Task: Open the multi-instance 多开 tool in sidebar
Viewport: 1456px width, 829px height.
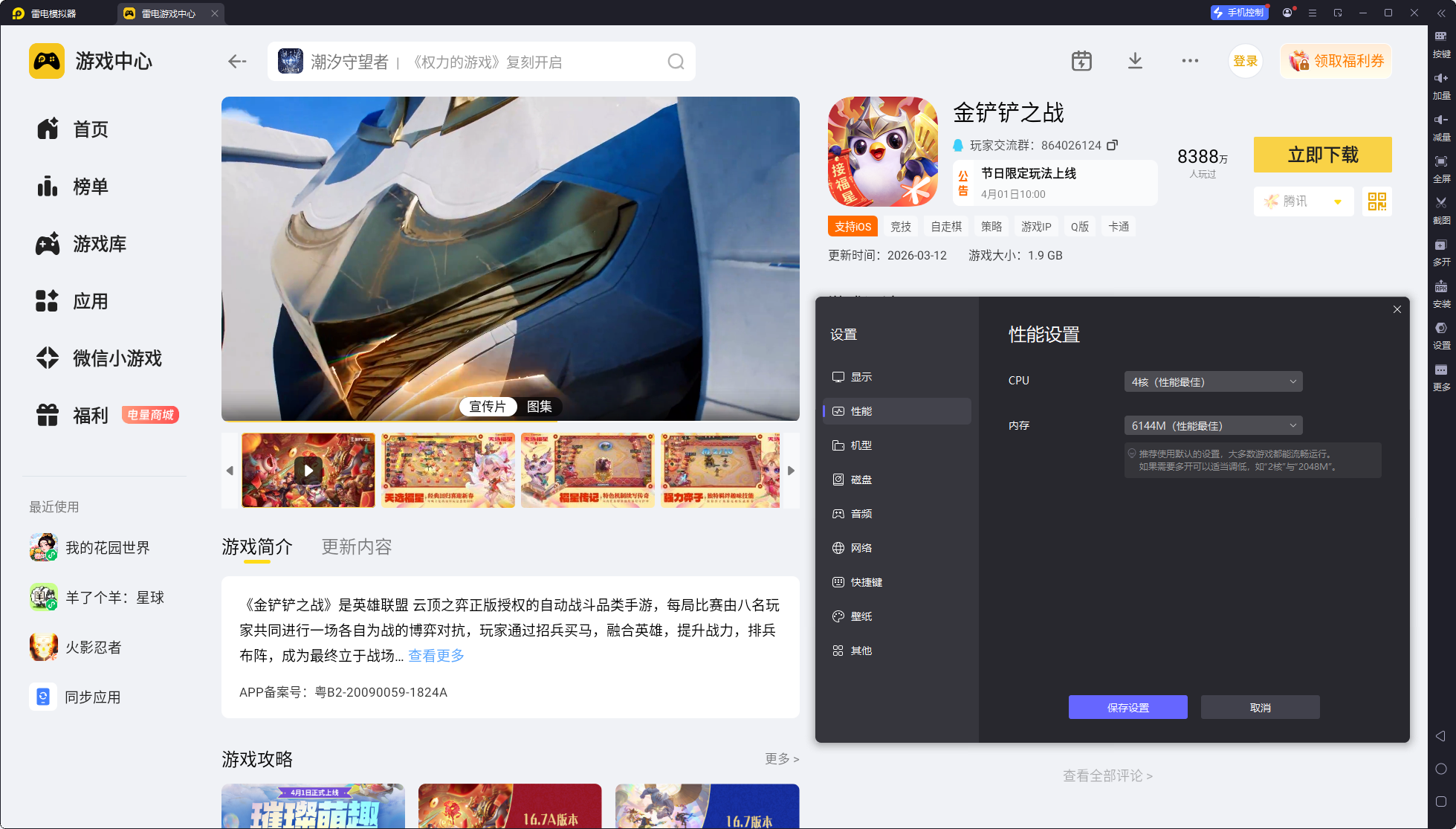Action: (x=1441, y=251)
